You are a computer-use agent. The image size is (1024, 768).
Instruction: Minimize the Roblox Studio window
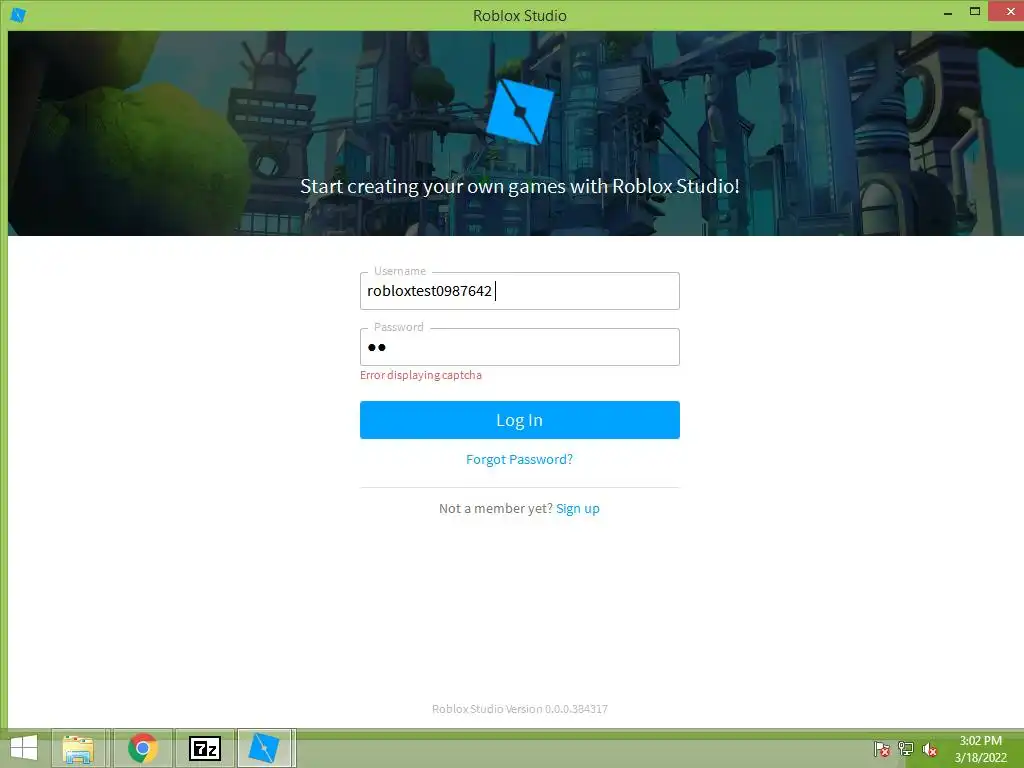coord(948,12)
